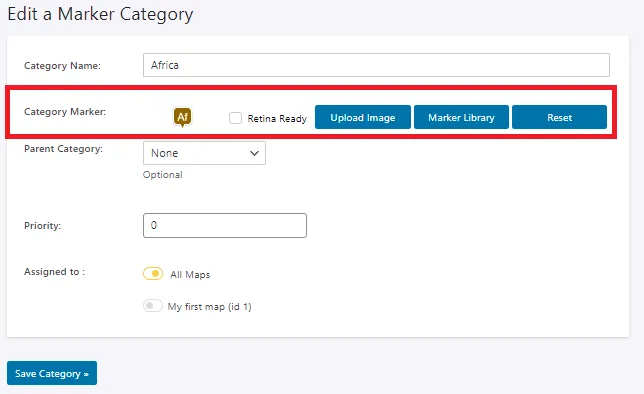Image resolution: width=644 pixels, height=394 pixels.
Task: Focus the Category Name field
Action: coord(376,65)
